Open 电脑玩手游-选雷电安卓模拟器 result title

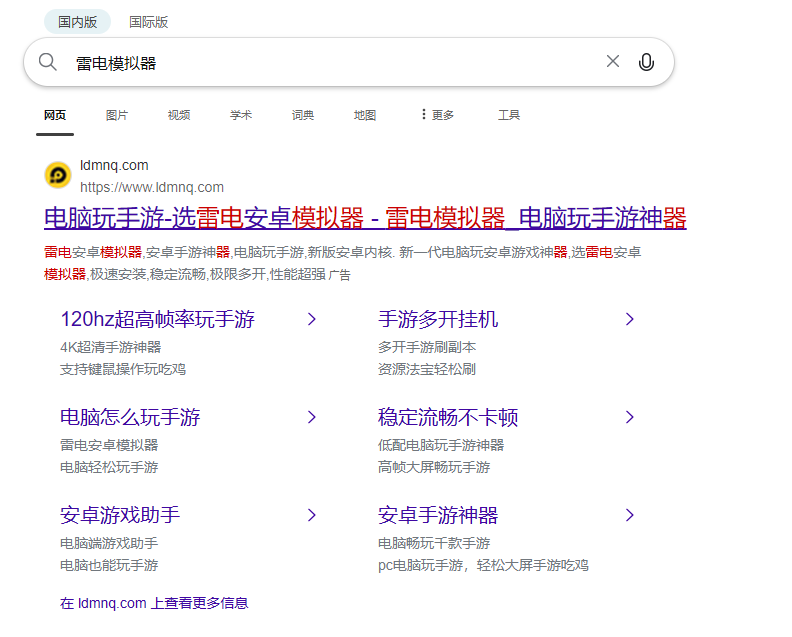pyautogui.click(x=365, y=218)
